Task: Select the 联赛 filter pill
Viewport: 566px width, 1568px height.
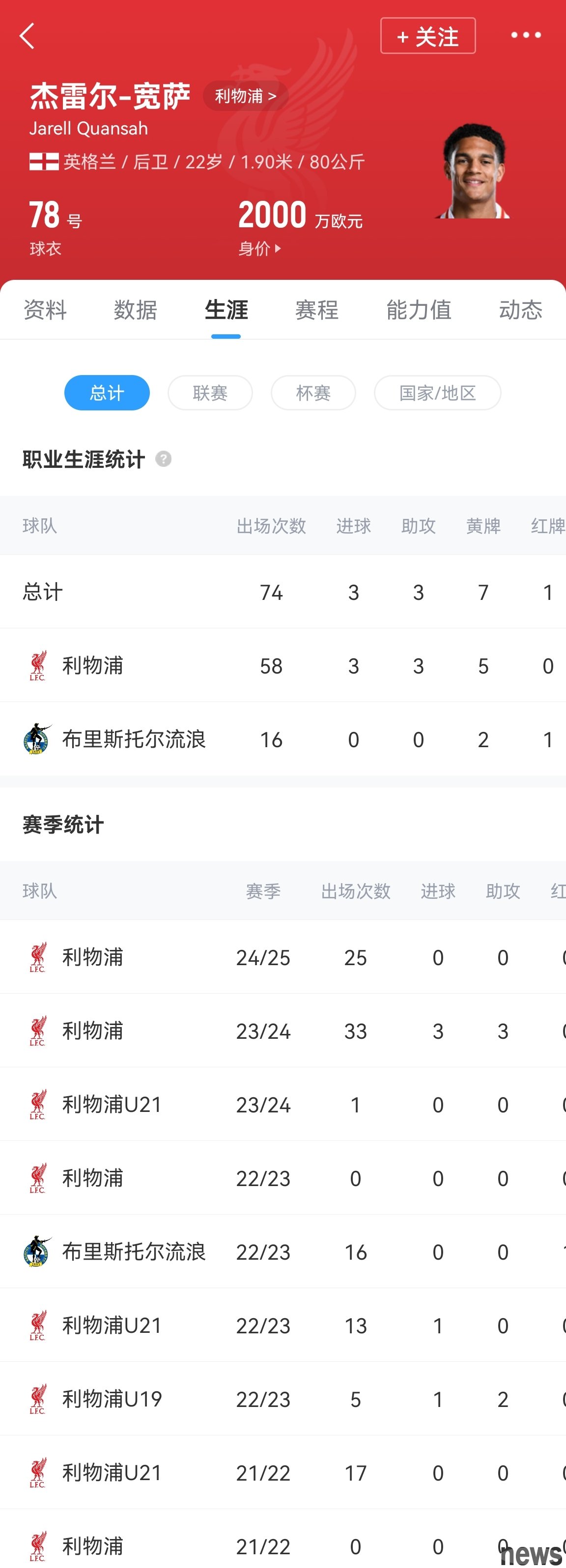Action: (x=210, y=393)
